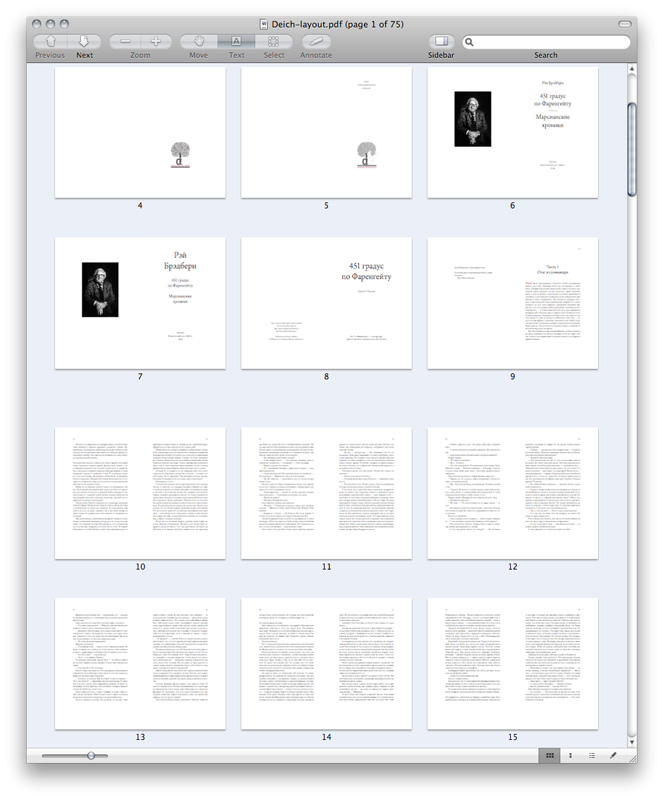Go to the Next page
The width and height of the screenshot is (663, 799).
[84, 42]
